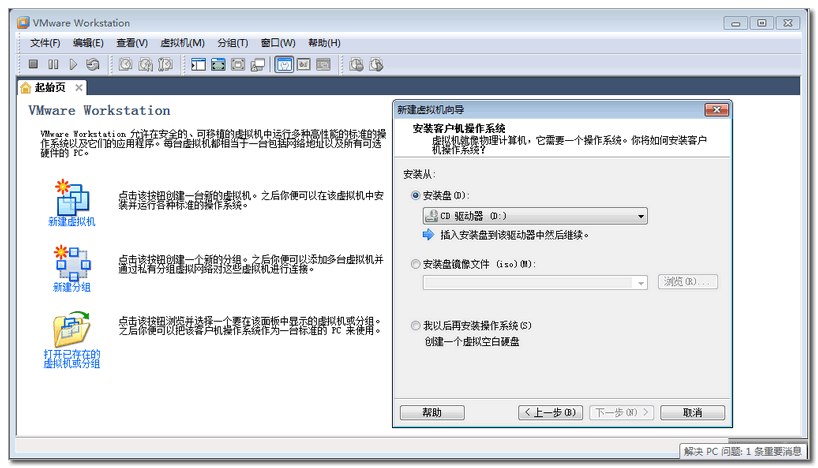818x468 pixels.
Task: Open the 虚拟机(M) menu
Action: [183, 43]
